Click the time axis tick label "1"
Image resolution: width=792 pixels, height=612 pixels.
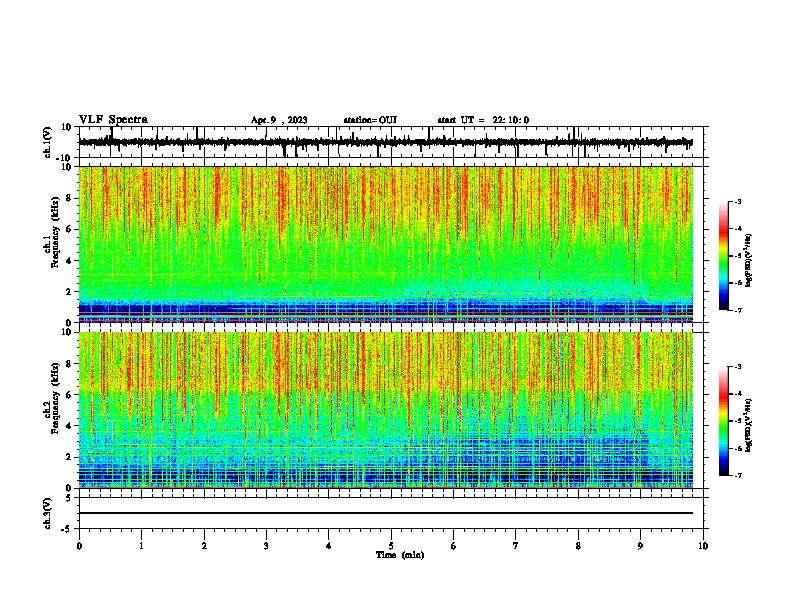click(141, 546)
